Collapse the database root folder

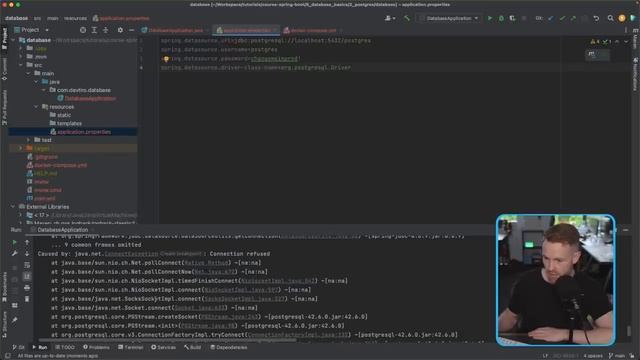[13, 40]
